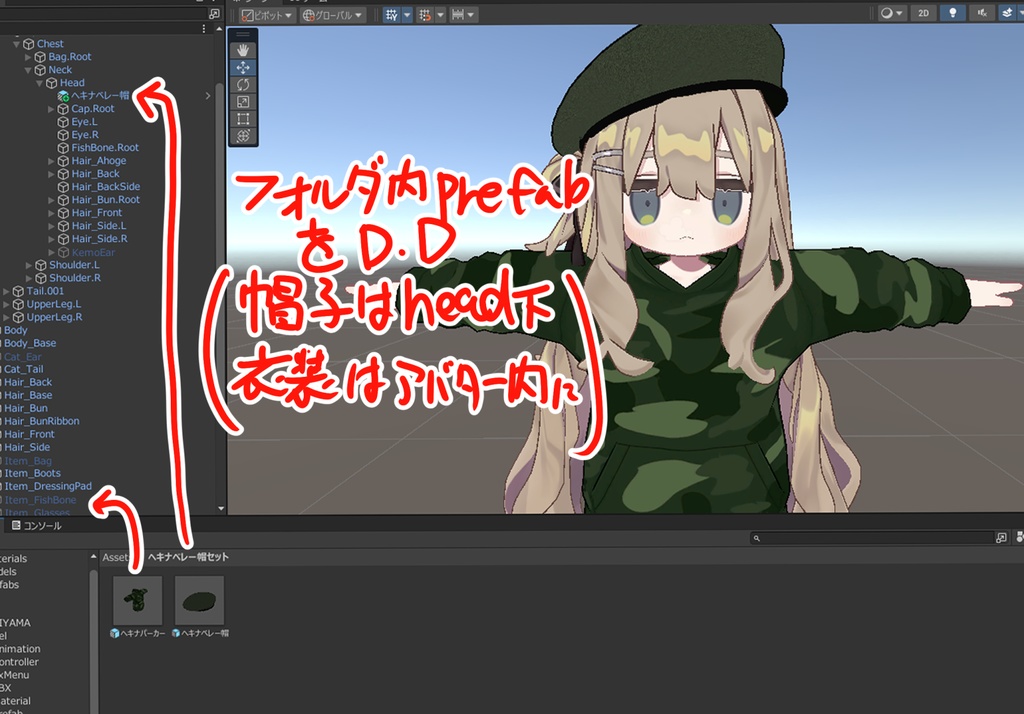Click the hierarchy search field

tap(103, 14)
